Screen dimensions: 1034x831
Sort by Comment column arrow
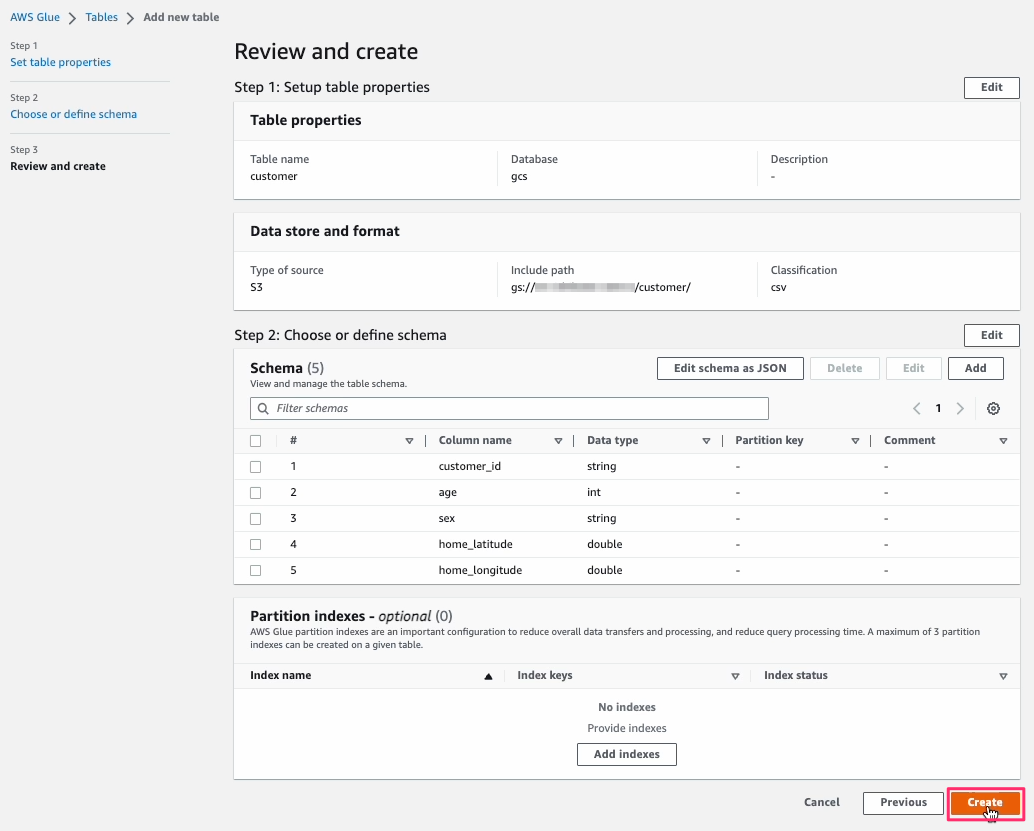tap(1003, 441)
